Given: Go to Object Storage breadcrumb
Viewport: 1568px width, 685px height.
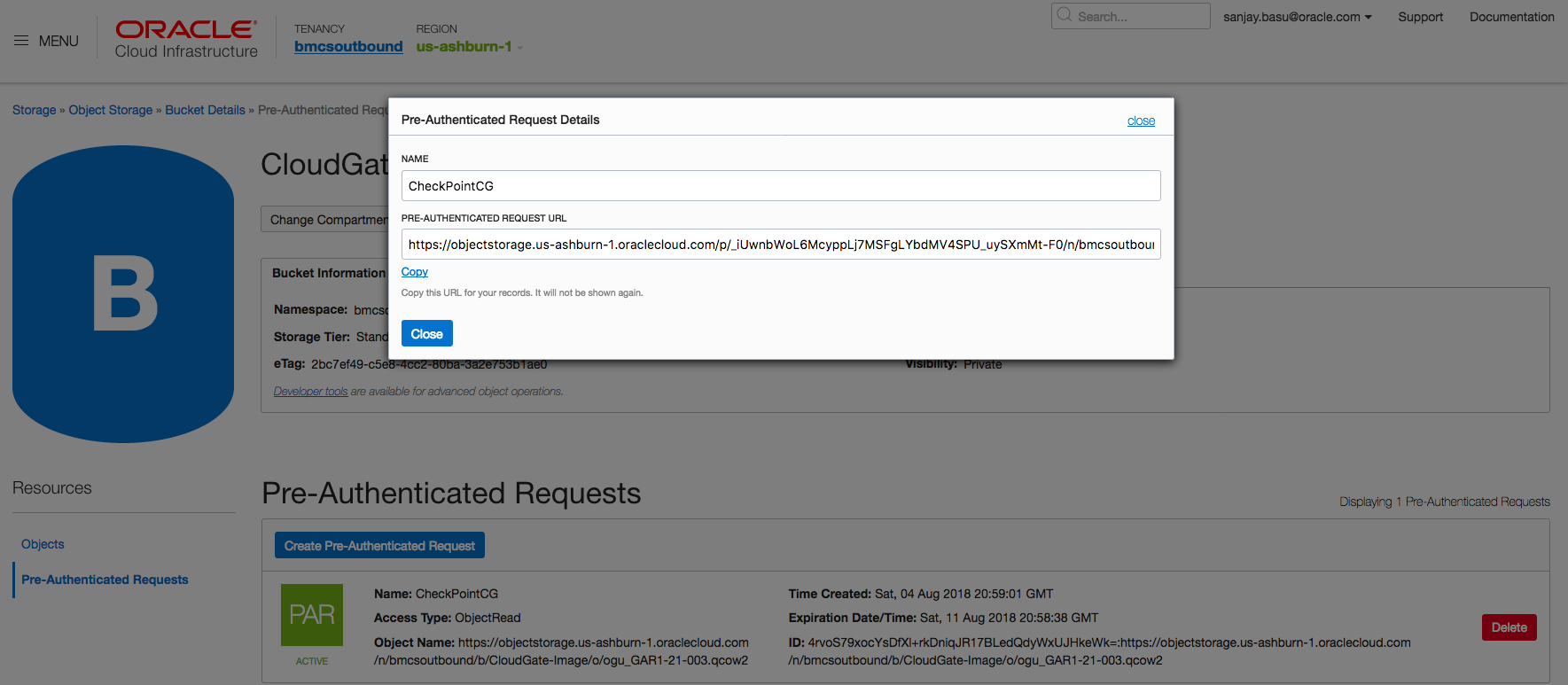Looking at the screenshot, I should pos(111,110).
